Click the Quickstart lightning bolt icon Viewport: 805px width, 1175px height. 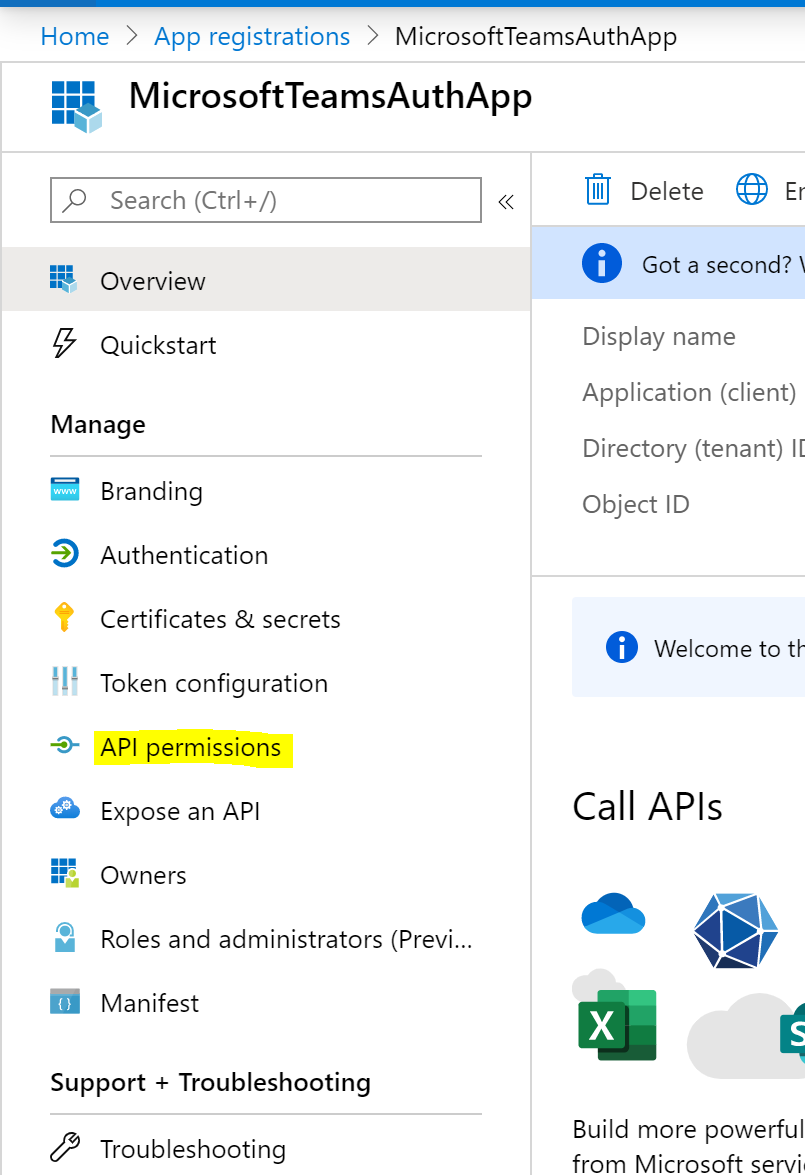(x=64, y=344)
